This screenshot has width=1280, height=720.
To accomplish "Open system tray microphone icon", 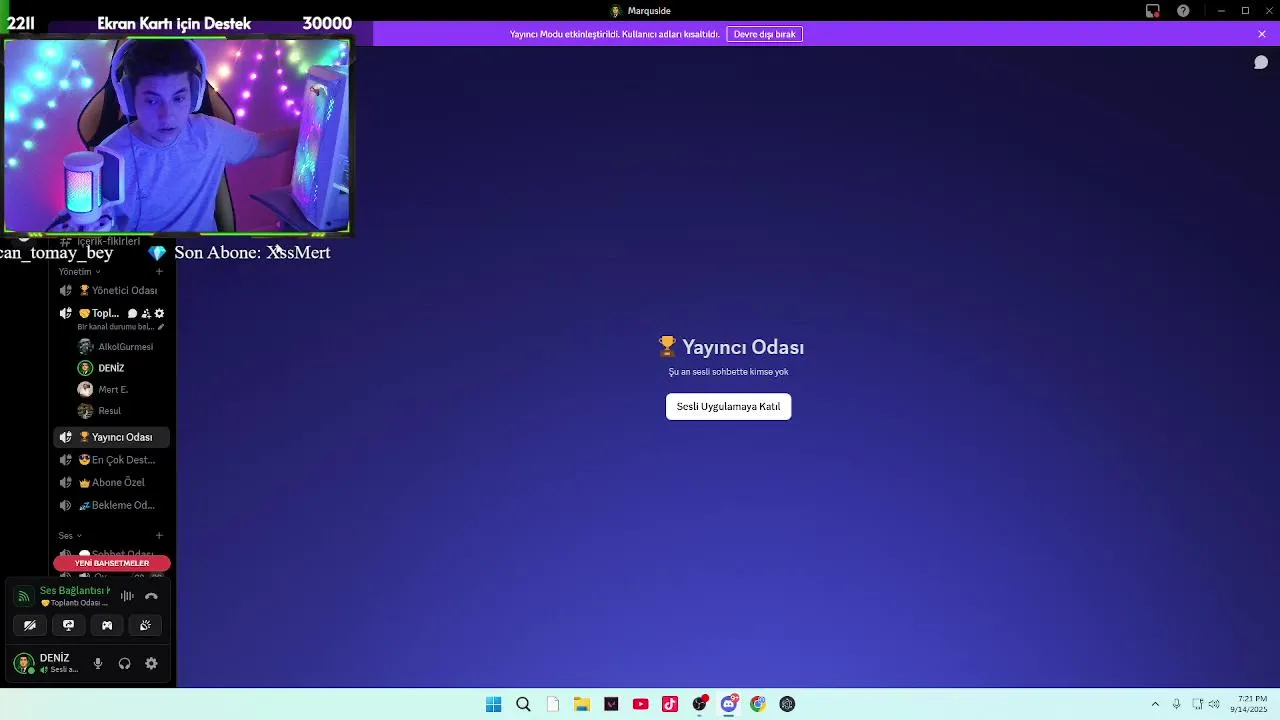I will (1176, 704).
